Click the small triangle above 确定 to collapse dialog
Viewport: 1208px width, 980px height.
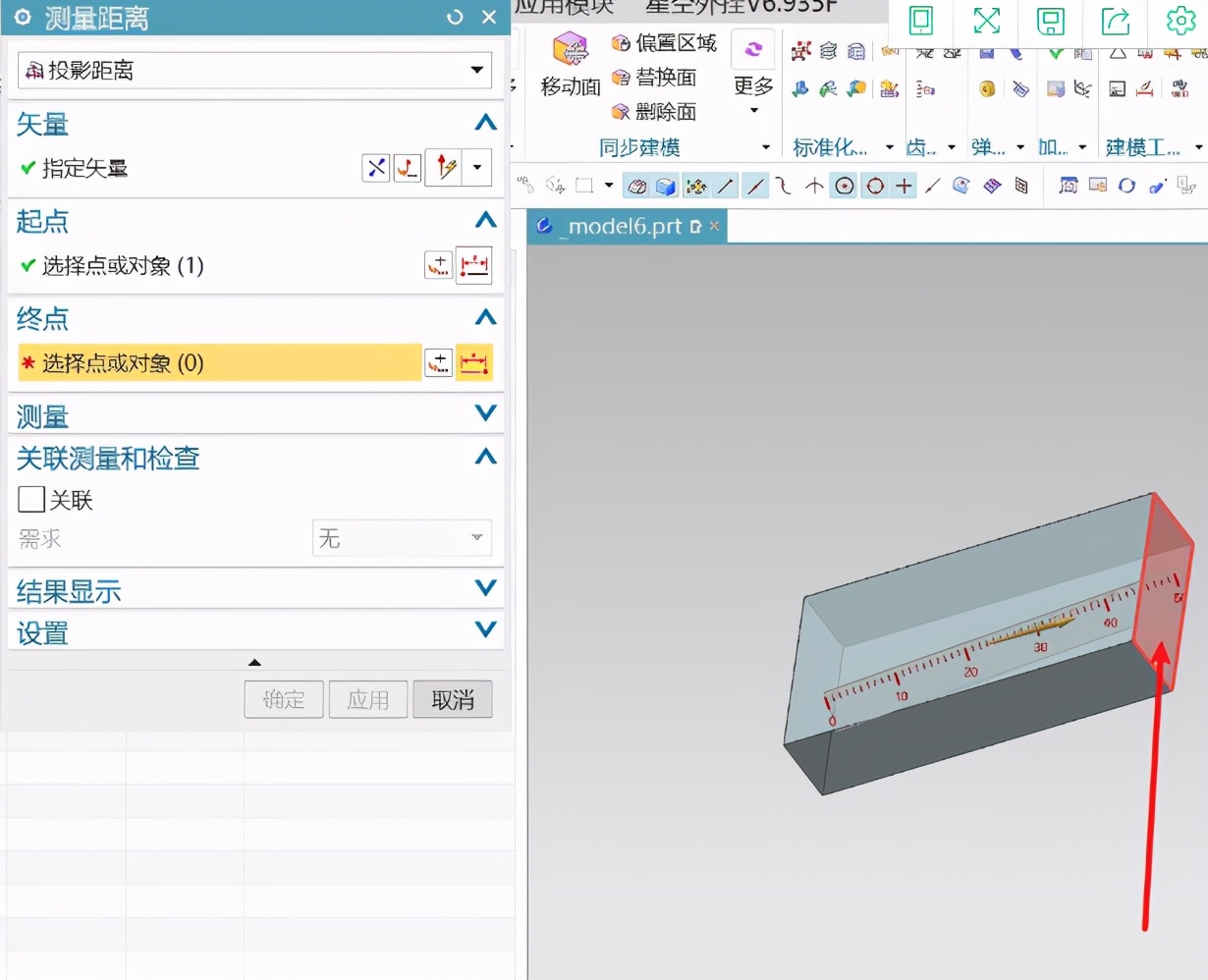(x=255, y=663)
